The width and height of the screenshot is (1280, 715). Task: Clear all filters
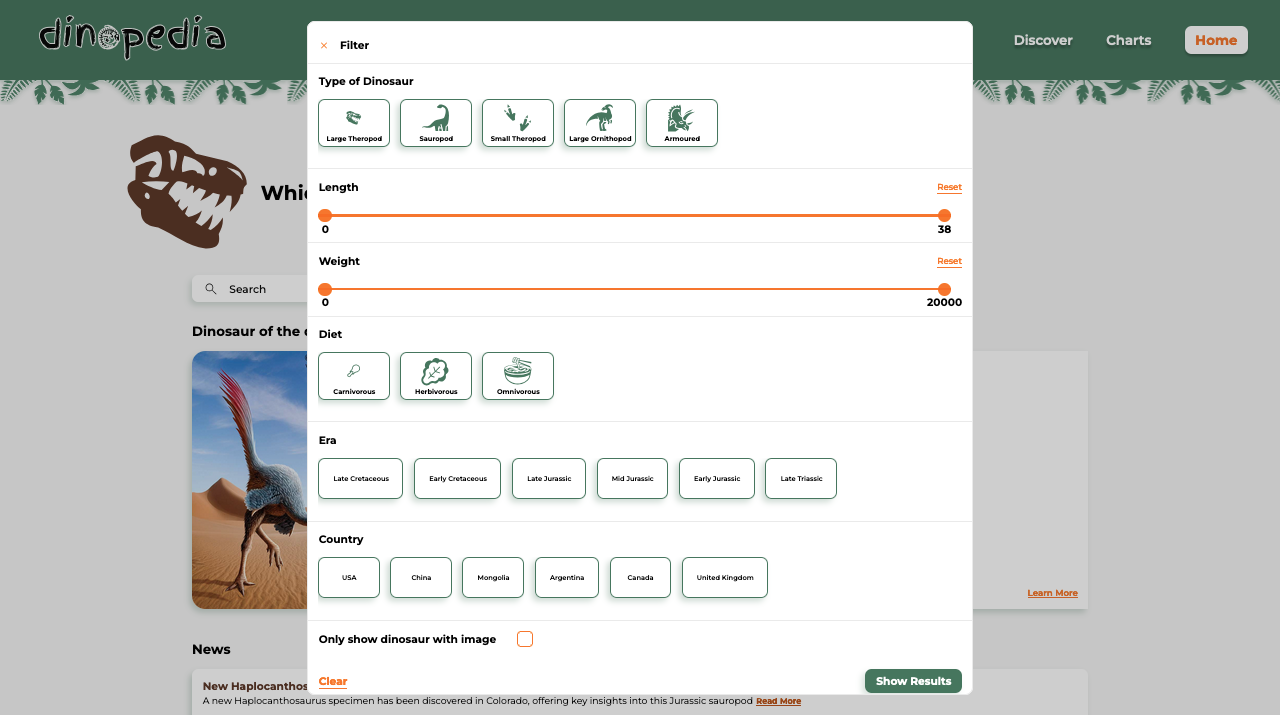[333, 681]
